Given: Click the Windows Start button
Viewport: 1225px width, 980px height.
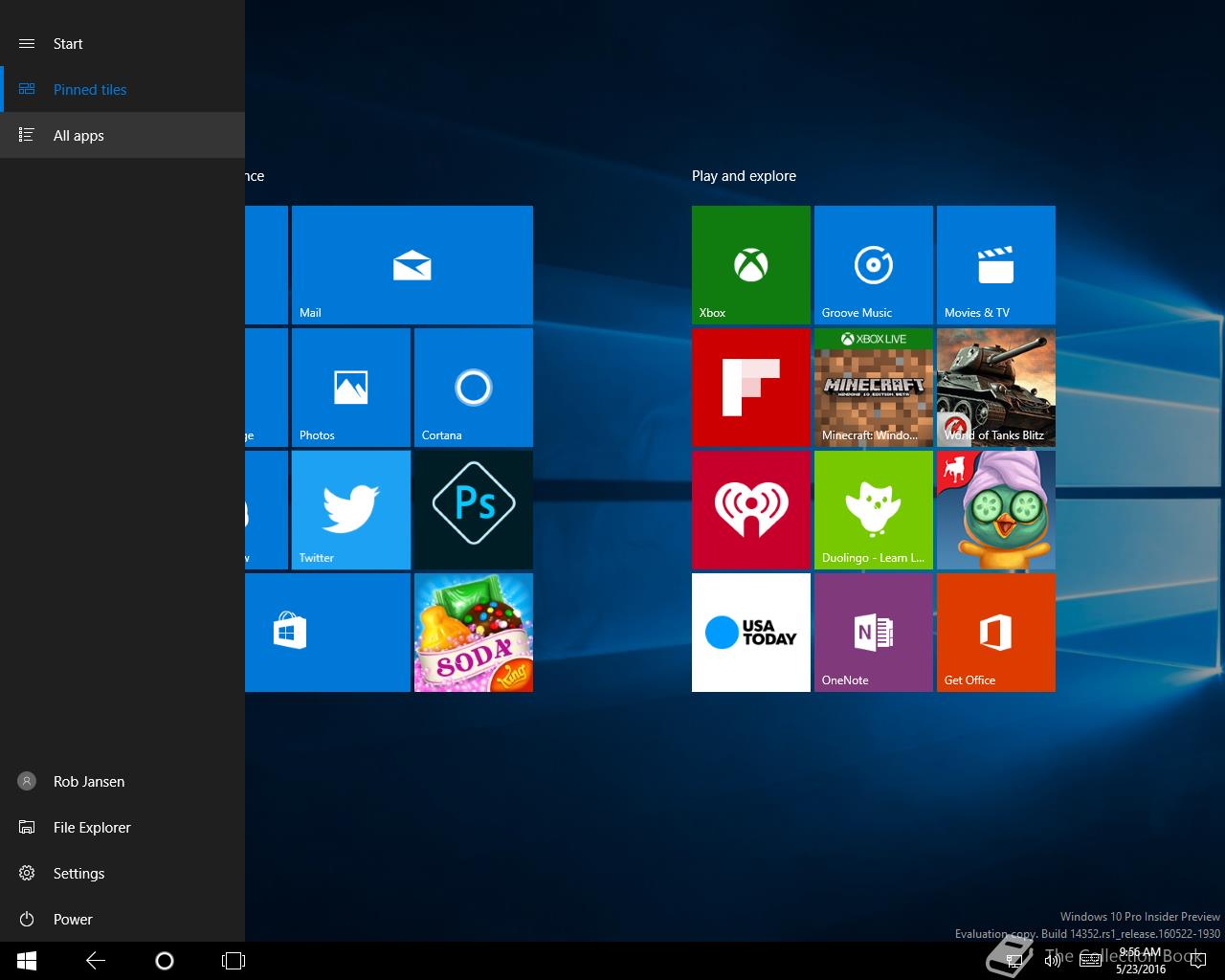Looking at the screenshot, I should tap(27, 960).
